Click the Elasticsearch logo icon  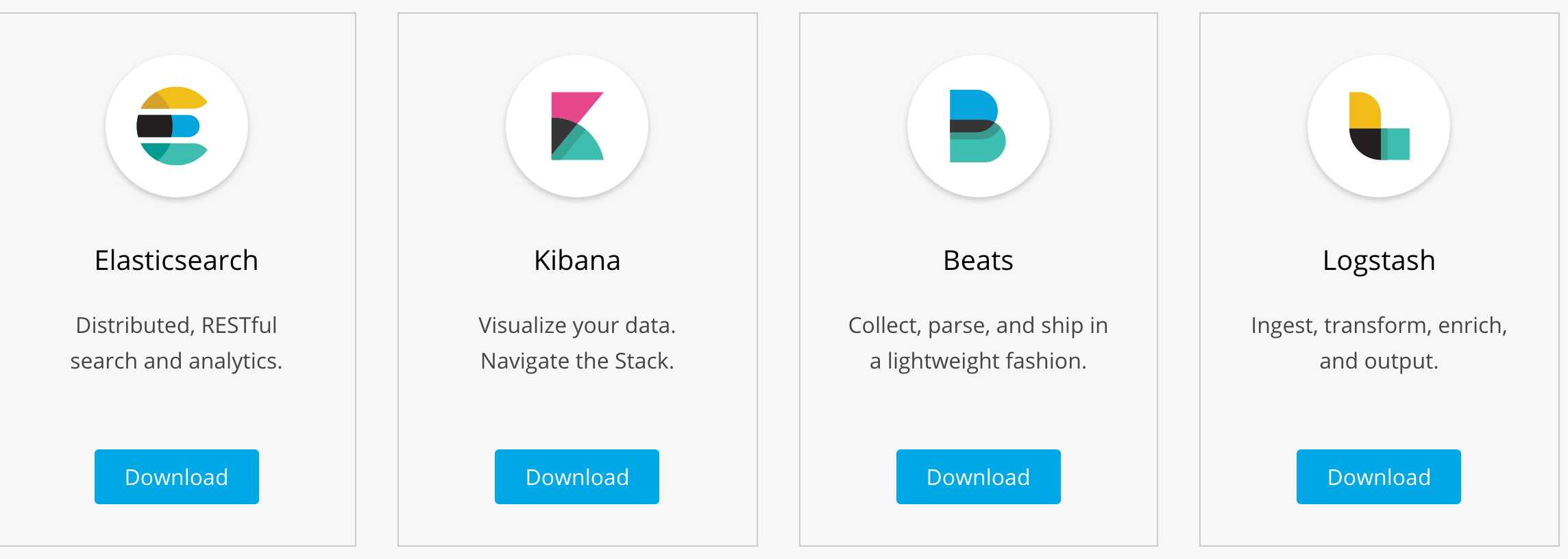(x=172, y=126)
